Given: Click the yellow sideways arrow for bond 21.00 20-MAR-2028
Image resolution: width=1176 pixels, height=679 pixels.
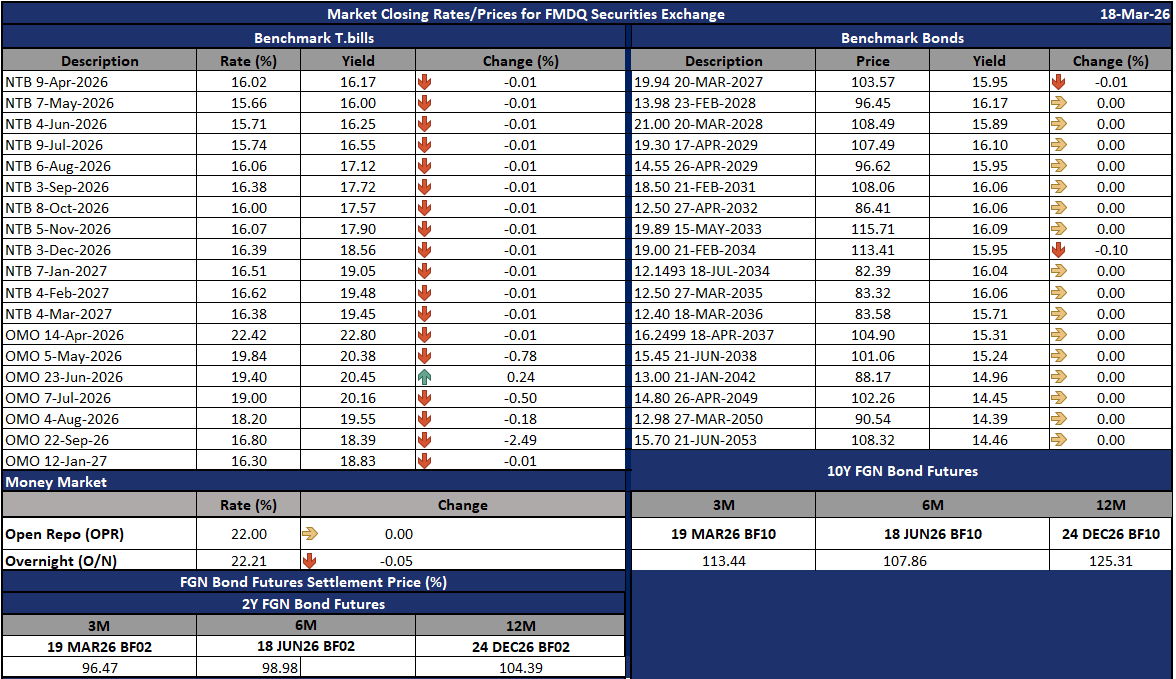Looking at the screenshot, I should pos(1058,124).
